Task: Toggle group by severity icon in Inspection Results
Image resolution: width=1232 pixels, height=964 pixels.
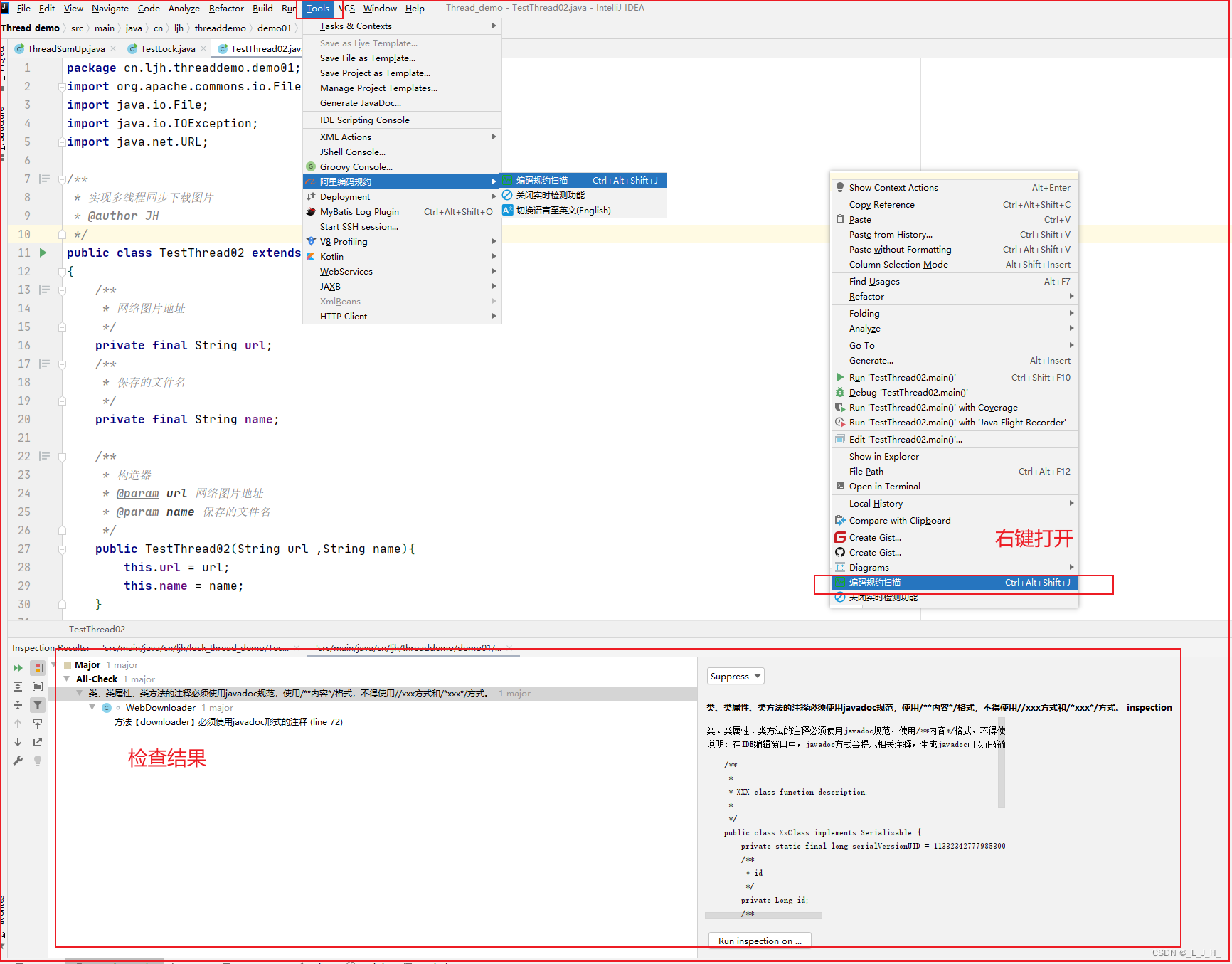Action: [38, 668]
